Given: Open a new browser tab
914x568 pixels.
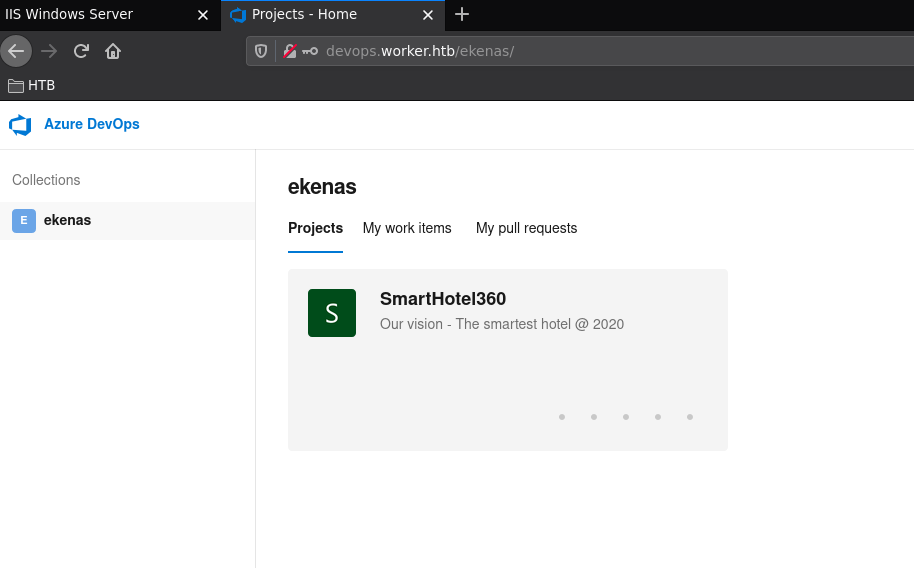Looking at the screenshot, I should [x=461, y=14].
